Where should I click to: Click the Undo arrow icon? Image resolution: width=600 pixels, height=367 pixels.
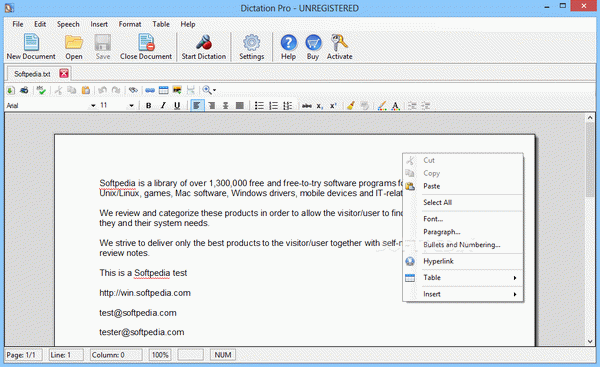102,90
